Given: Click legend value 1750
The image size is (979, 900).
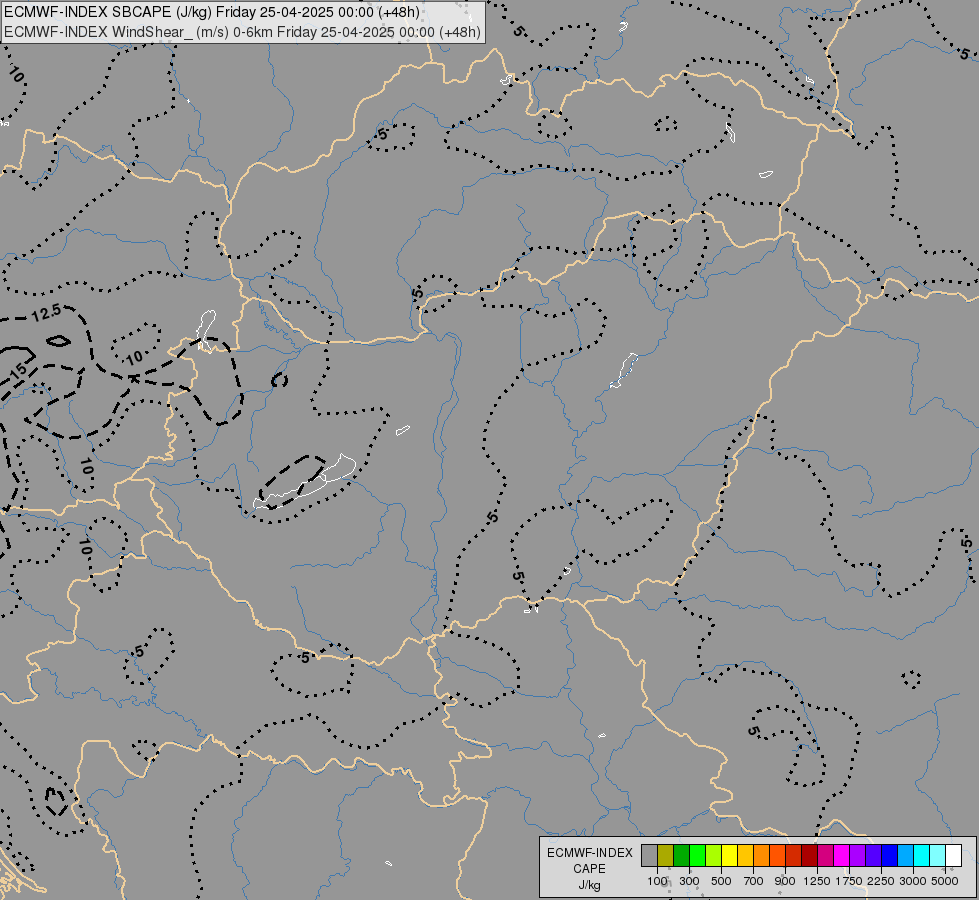Looking at the screenshot, I should tap(849, 881).
